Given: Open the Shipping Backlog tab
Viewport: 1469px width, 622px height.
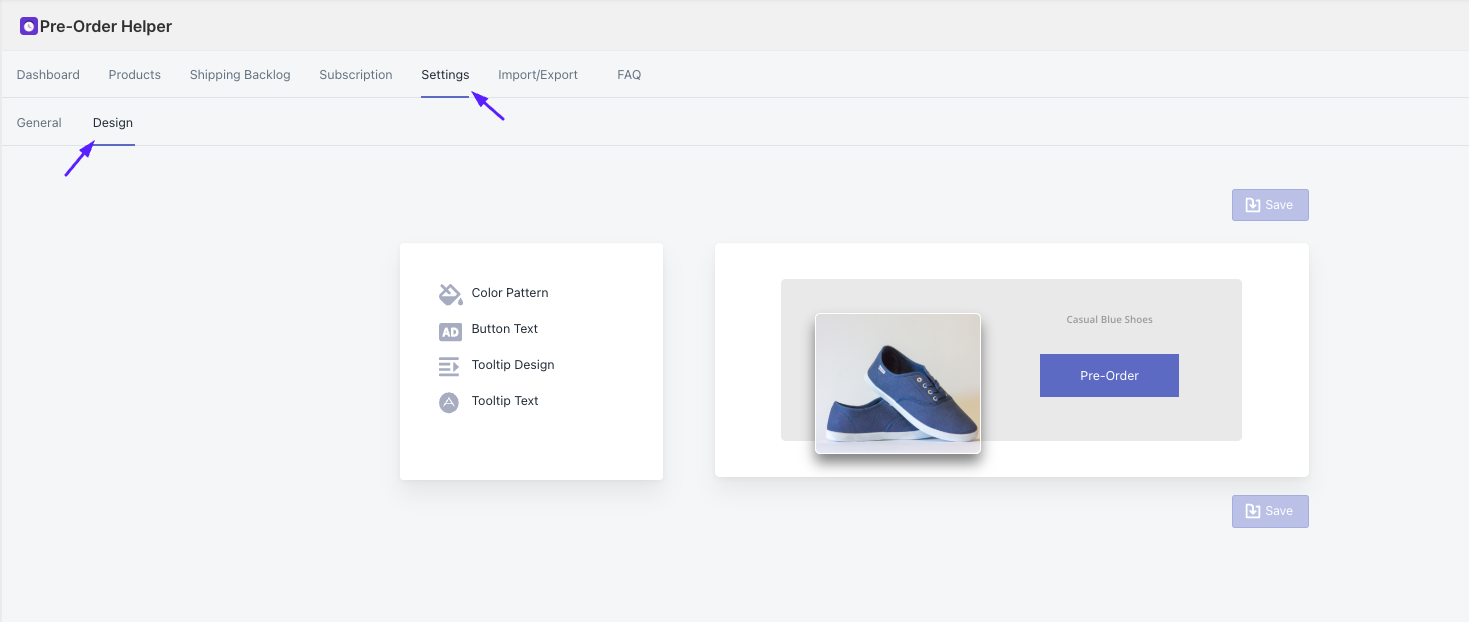Looking at the screenshot, I should tap(240, 75).
